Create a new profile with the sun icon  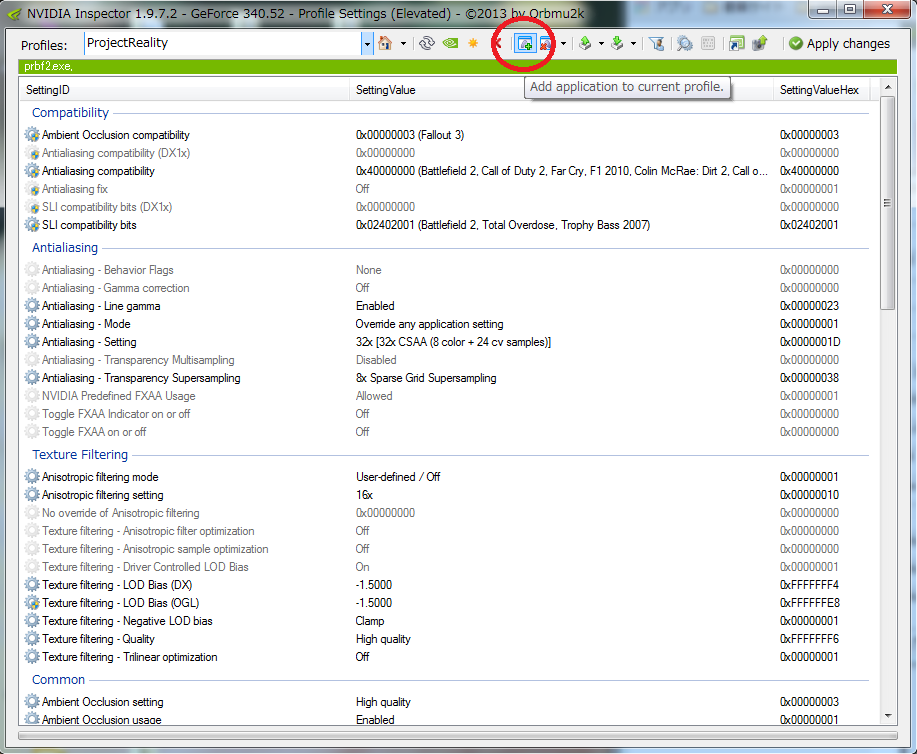click(473, 43)
